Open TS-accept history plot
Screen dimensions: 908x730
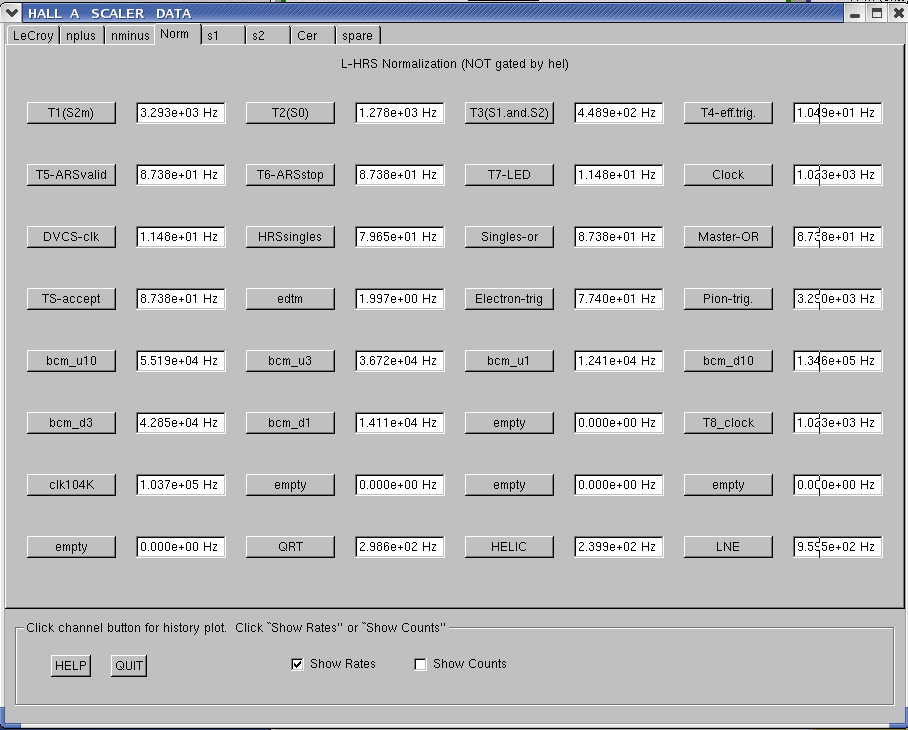point(71,299)
